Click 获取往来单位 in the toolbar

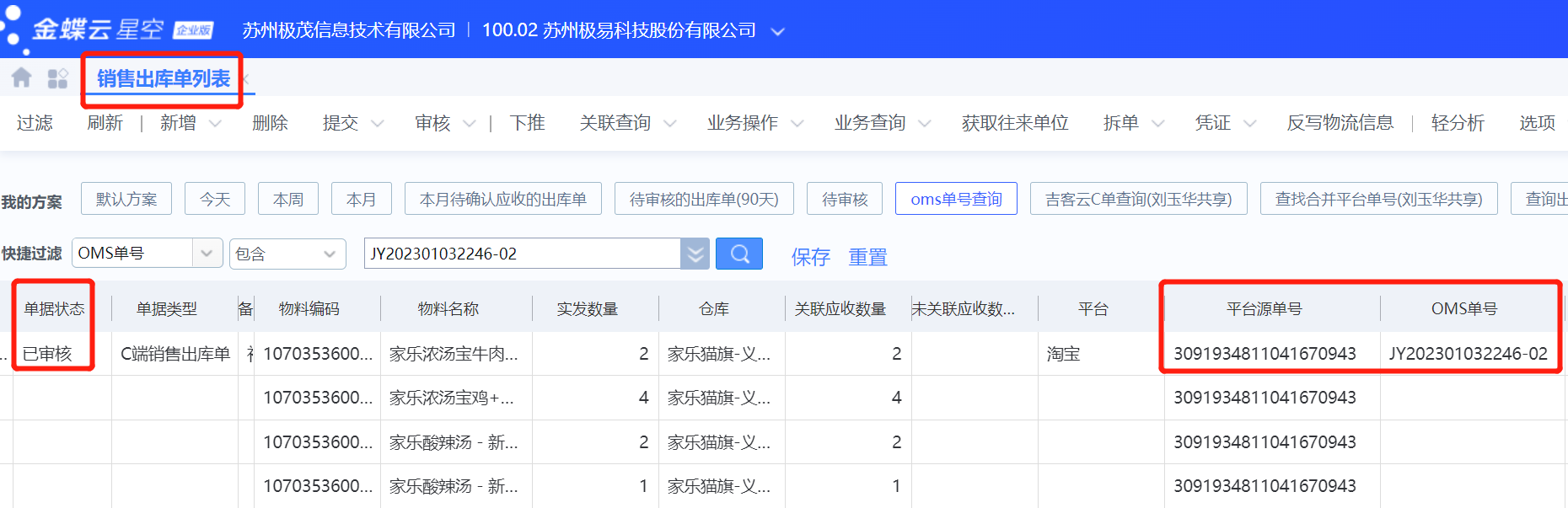click(1015, 123)
